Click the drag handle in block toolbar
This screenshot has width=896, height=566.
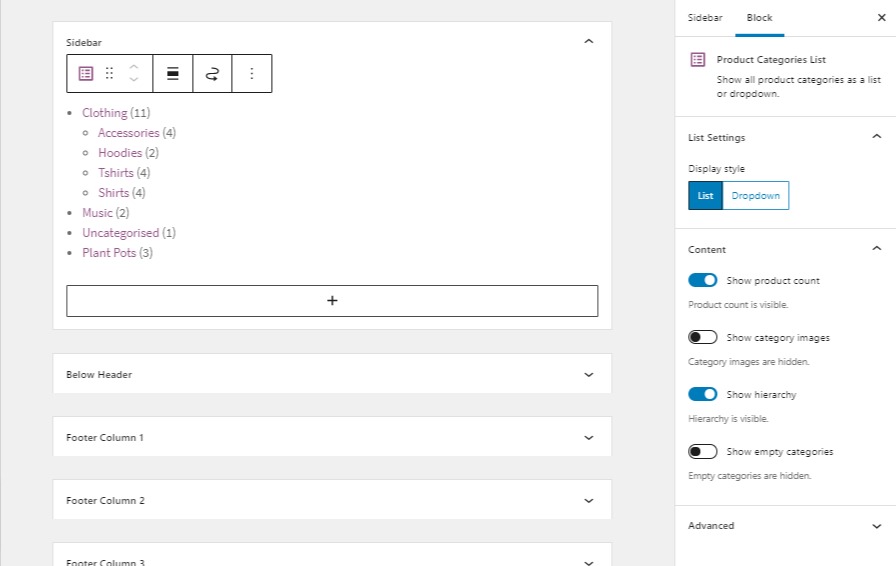pyautogui.click(x=109, y=74)
